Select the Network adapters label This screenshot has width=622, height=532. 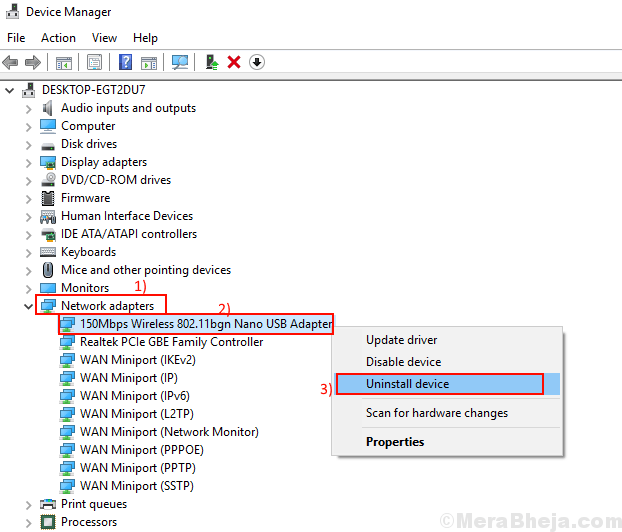pos(108,306)
